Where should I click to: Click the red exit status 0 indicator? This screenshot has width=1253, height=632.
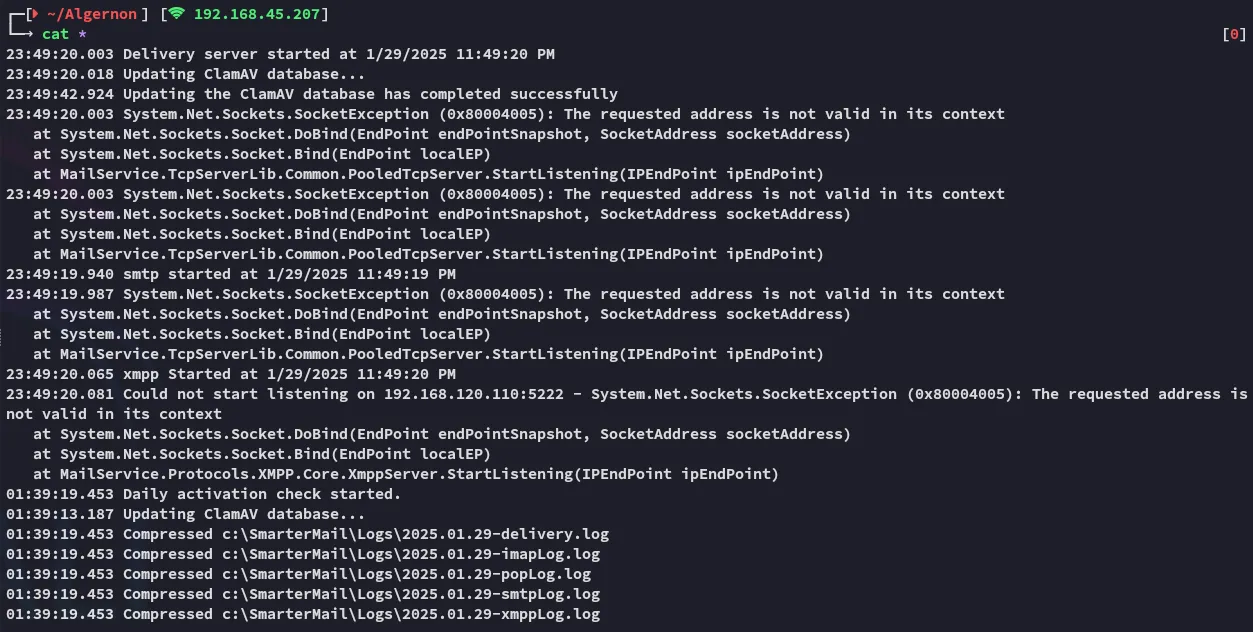(x=1234, y=34)
